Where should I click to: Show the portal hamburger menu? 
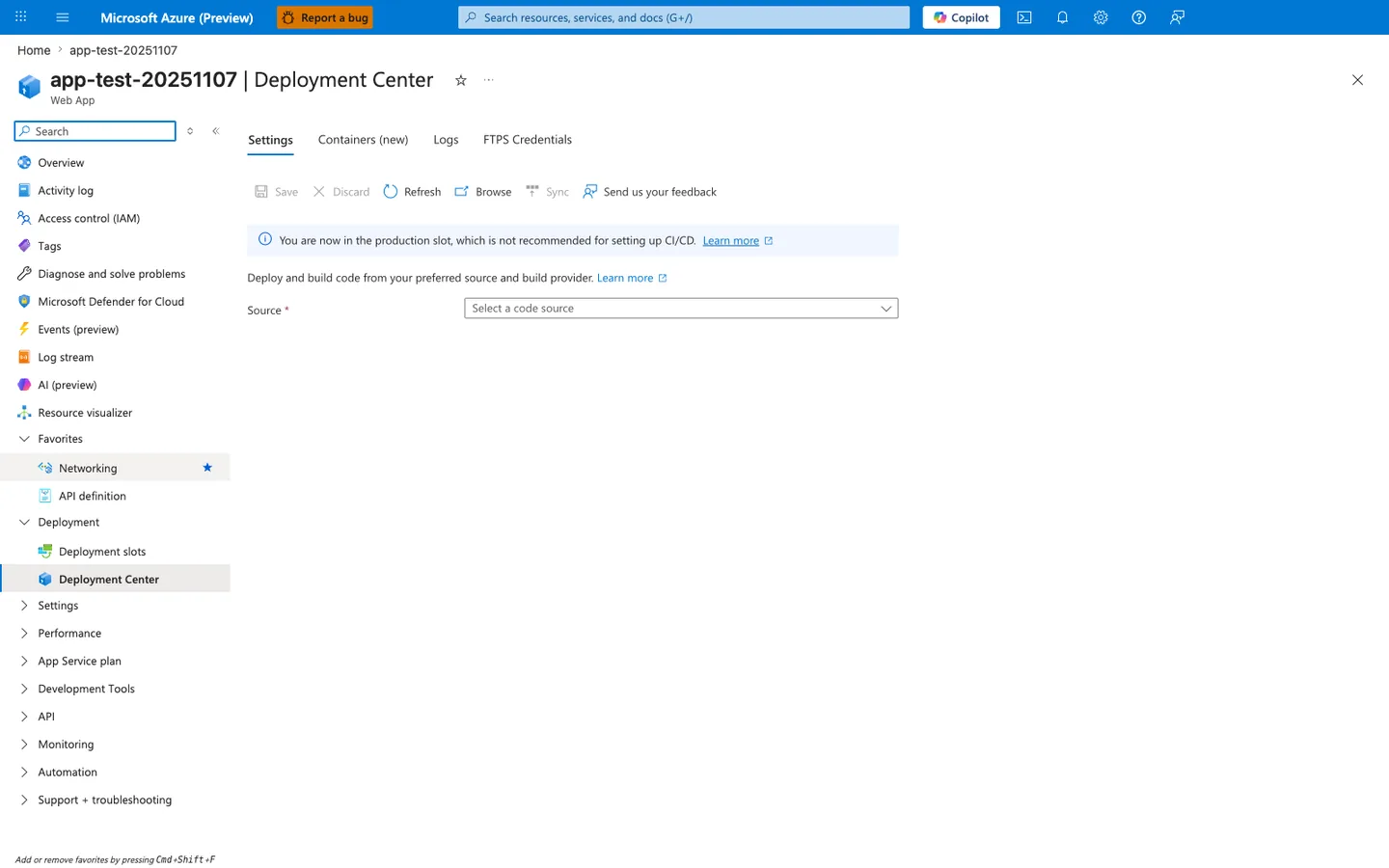click(x=63, y=17)
